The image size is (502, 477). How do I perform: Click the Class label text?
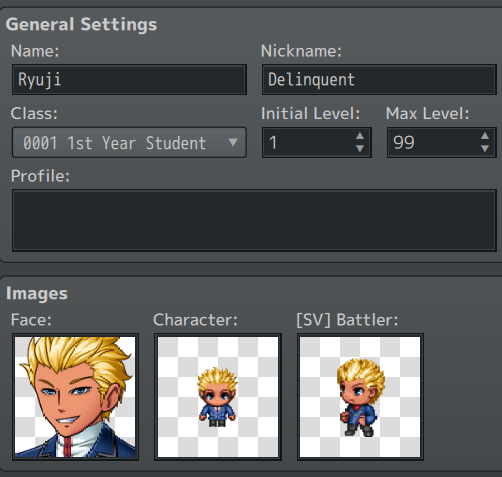point(34,114)
